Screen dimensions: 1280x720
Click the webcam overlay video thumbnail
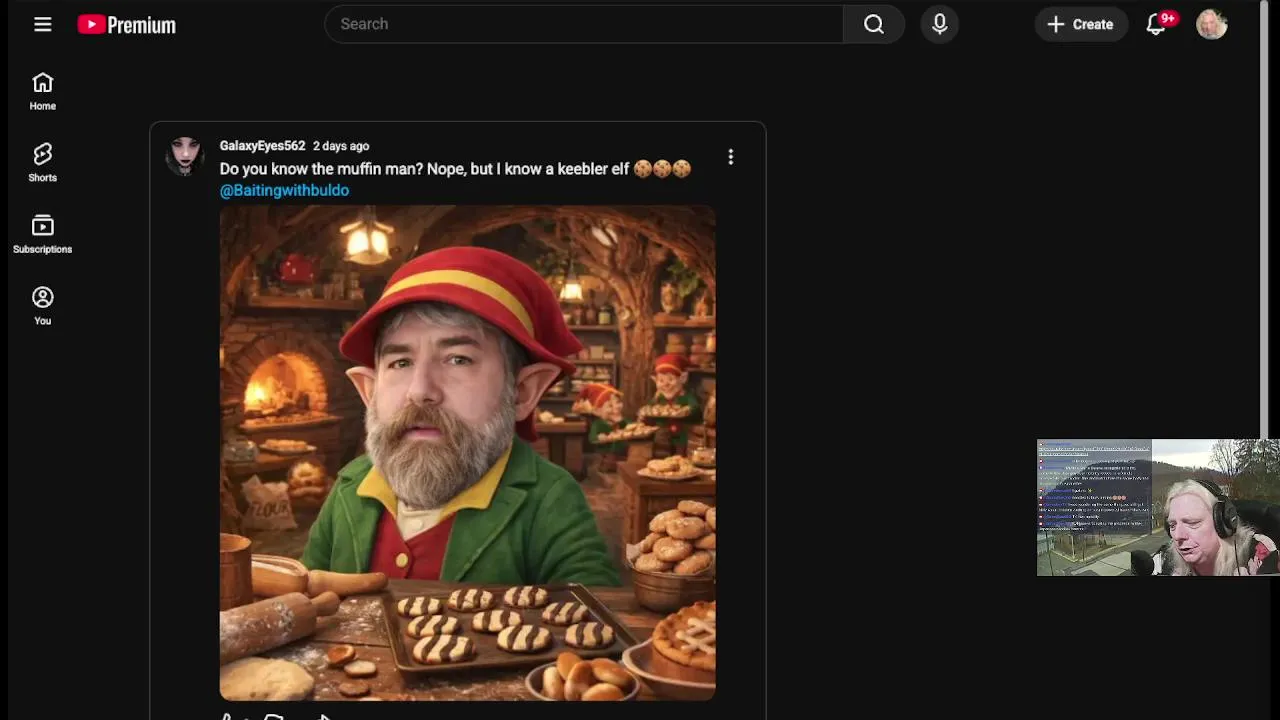click(1157, 508)
